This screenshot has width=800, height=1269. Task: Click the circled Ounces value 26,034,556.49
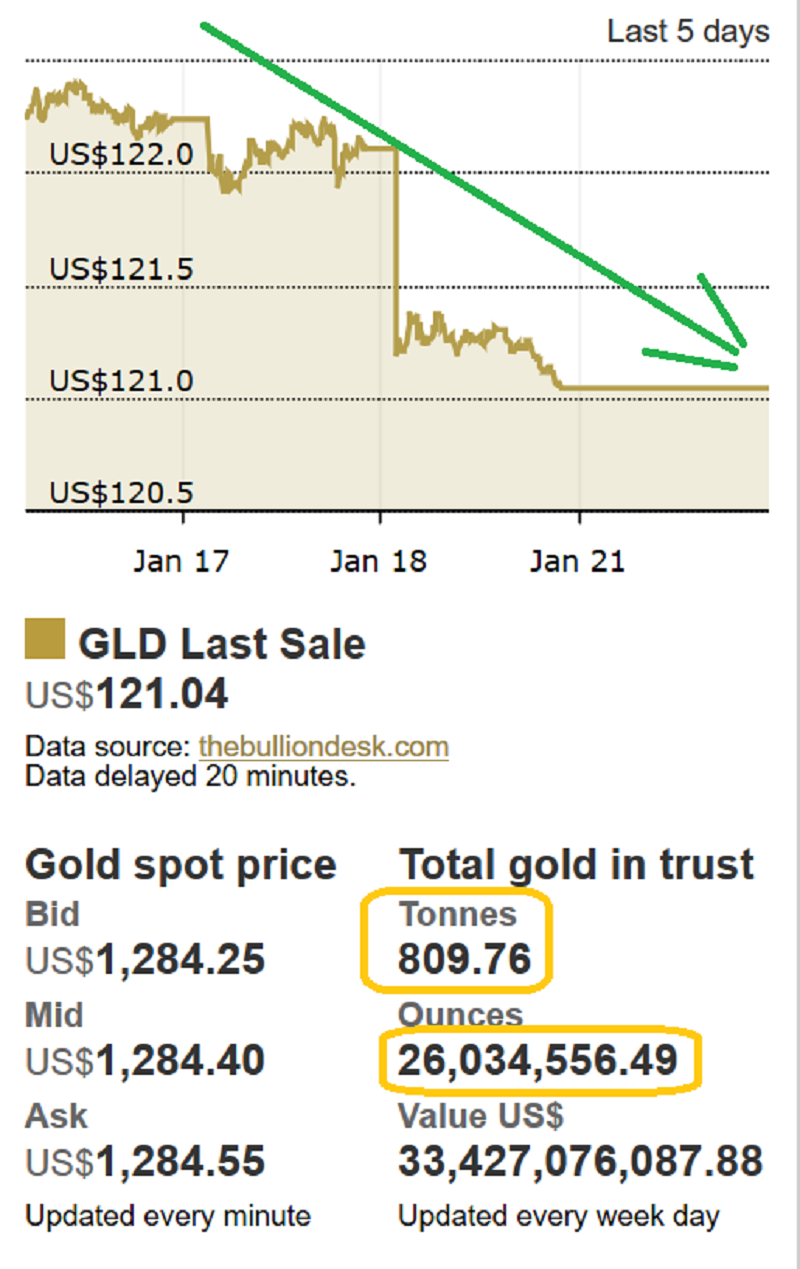click(538, 1061)
